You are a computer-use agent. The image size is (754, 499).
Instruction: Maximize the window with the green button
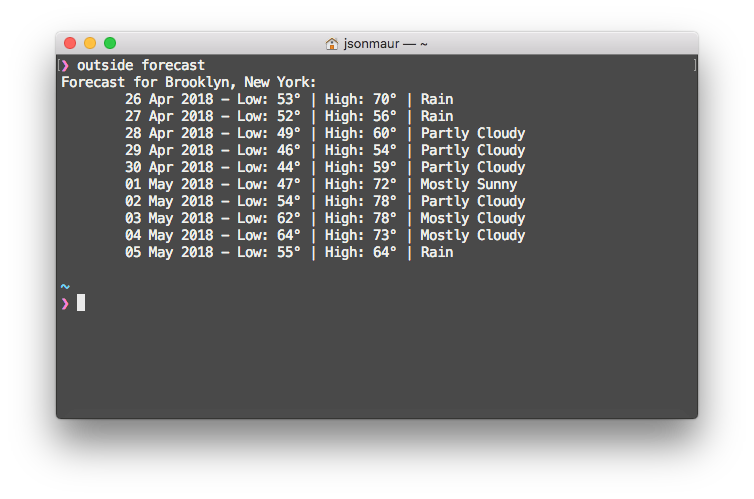click(x=110, y=43)
